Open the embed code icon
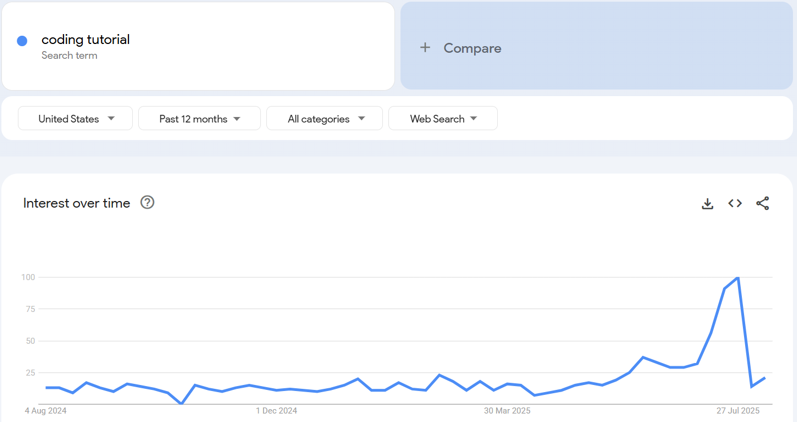Image resolution: width=797 pixels, height=422 pixels. [x=735, y=203]
